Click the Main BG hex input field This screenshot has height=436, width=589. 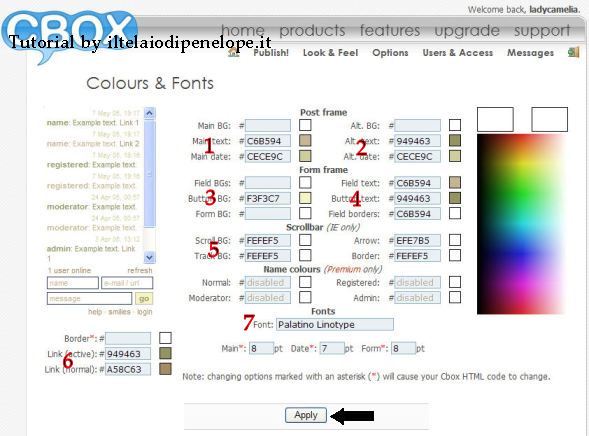click(268, 125)
